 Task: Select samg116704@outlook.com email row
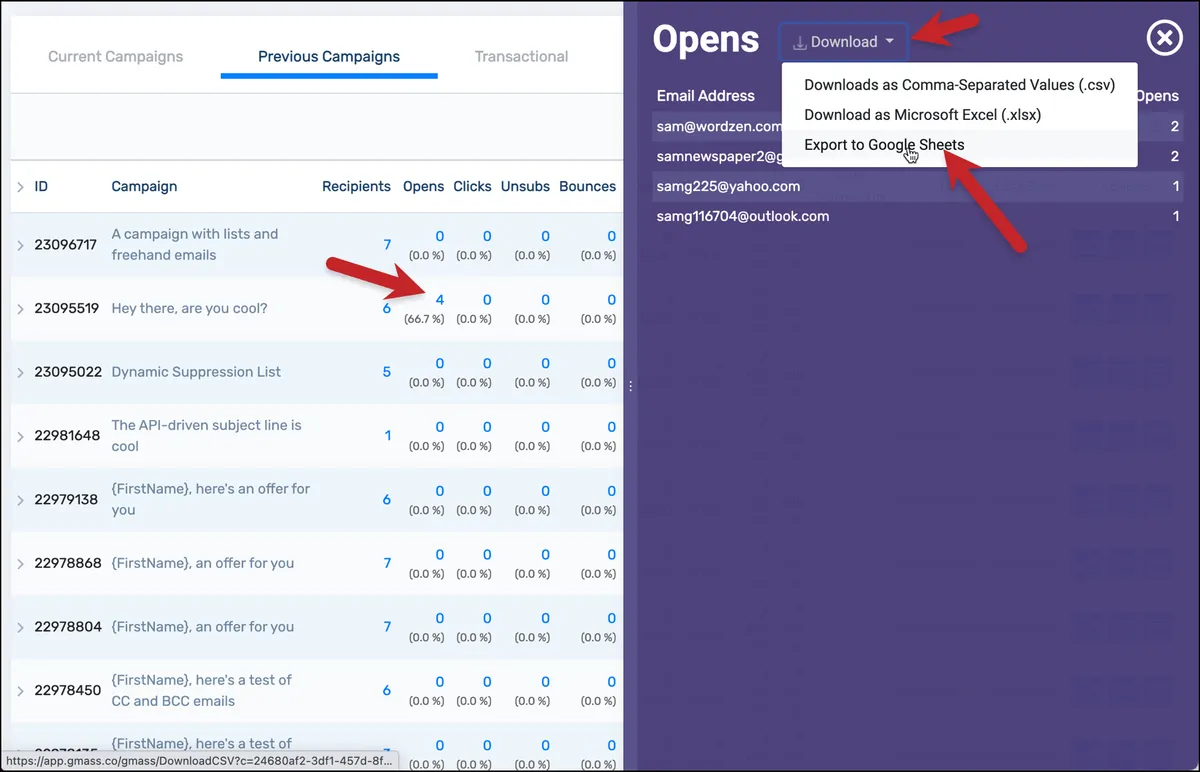918,216
